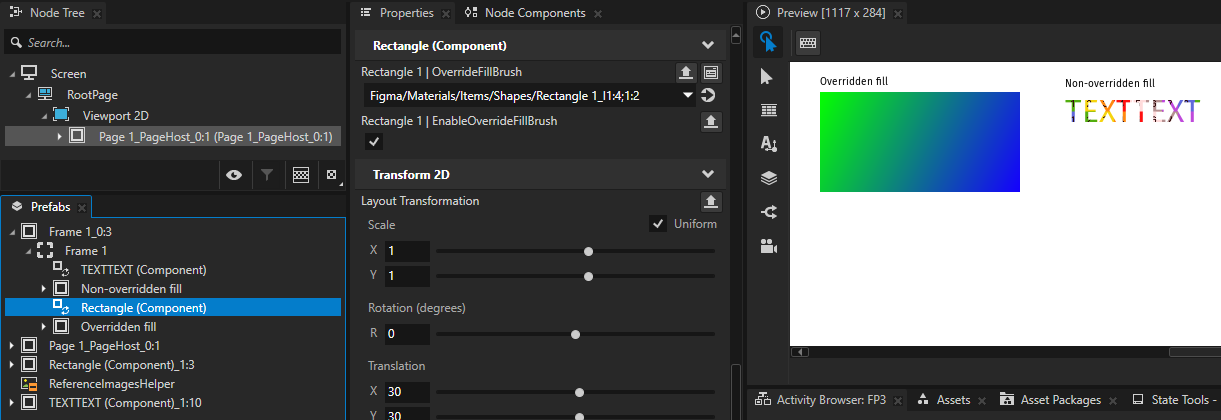This screenshot has width=1221, height=420.
Task: Toggle the eye visibility icon in Node Tree
Action: tap(234, 175)
